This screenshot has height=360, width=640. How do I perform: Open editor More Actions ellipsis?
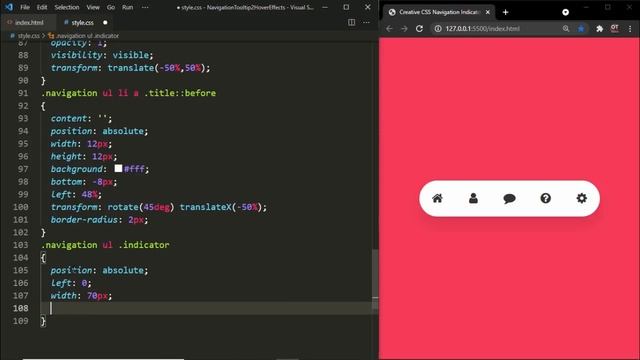pyautogui.click(x=366, y=22)
